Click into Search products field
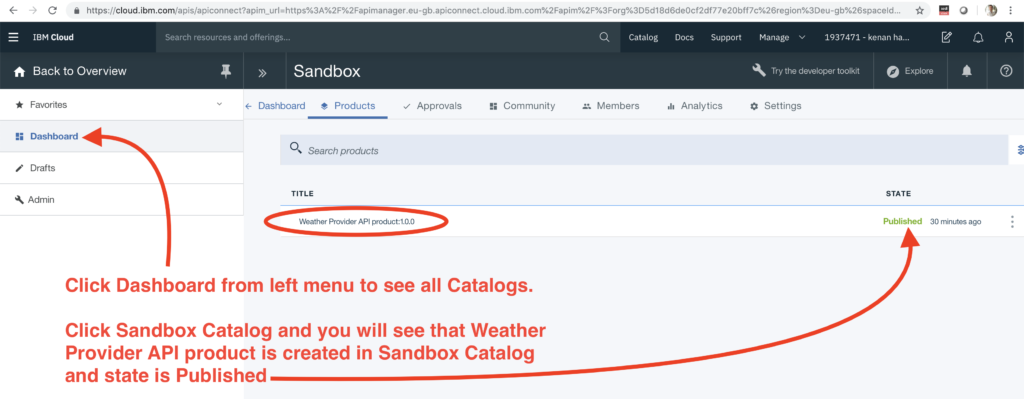This screenshot has height=399, width=1024. [644, 150]
